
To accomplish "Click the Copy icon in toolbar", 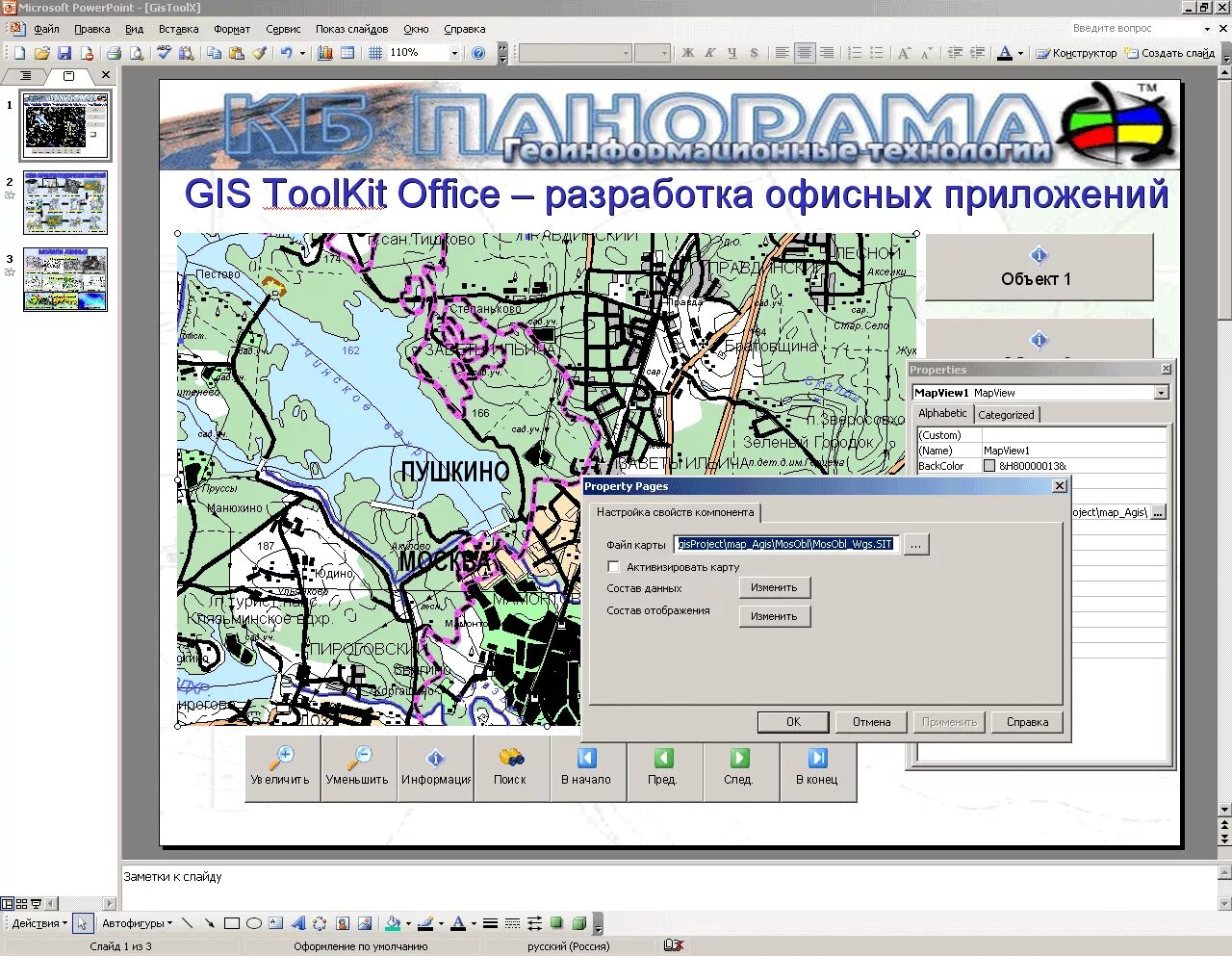I will [214, 53].
